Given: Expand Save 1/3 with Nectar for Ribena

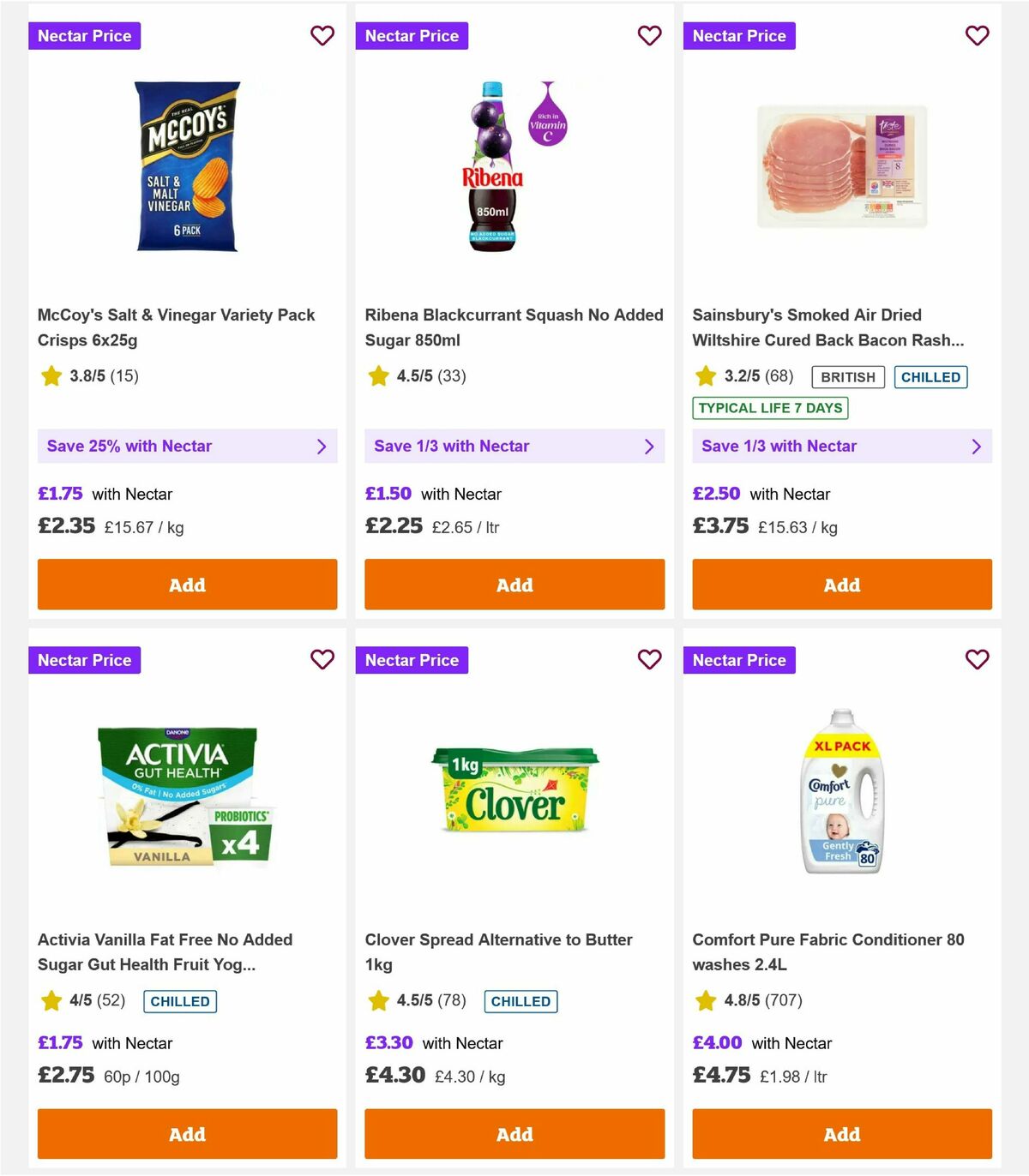Looking at the screenshot, I should [514, 446].
